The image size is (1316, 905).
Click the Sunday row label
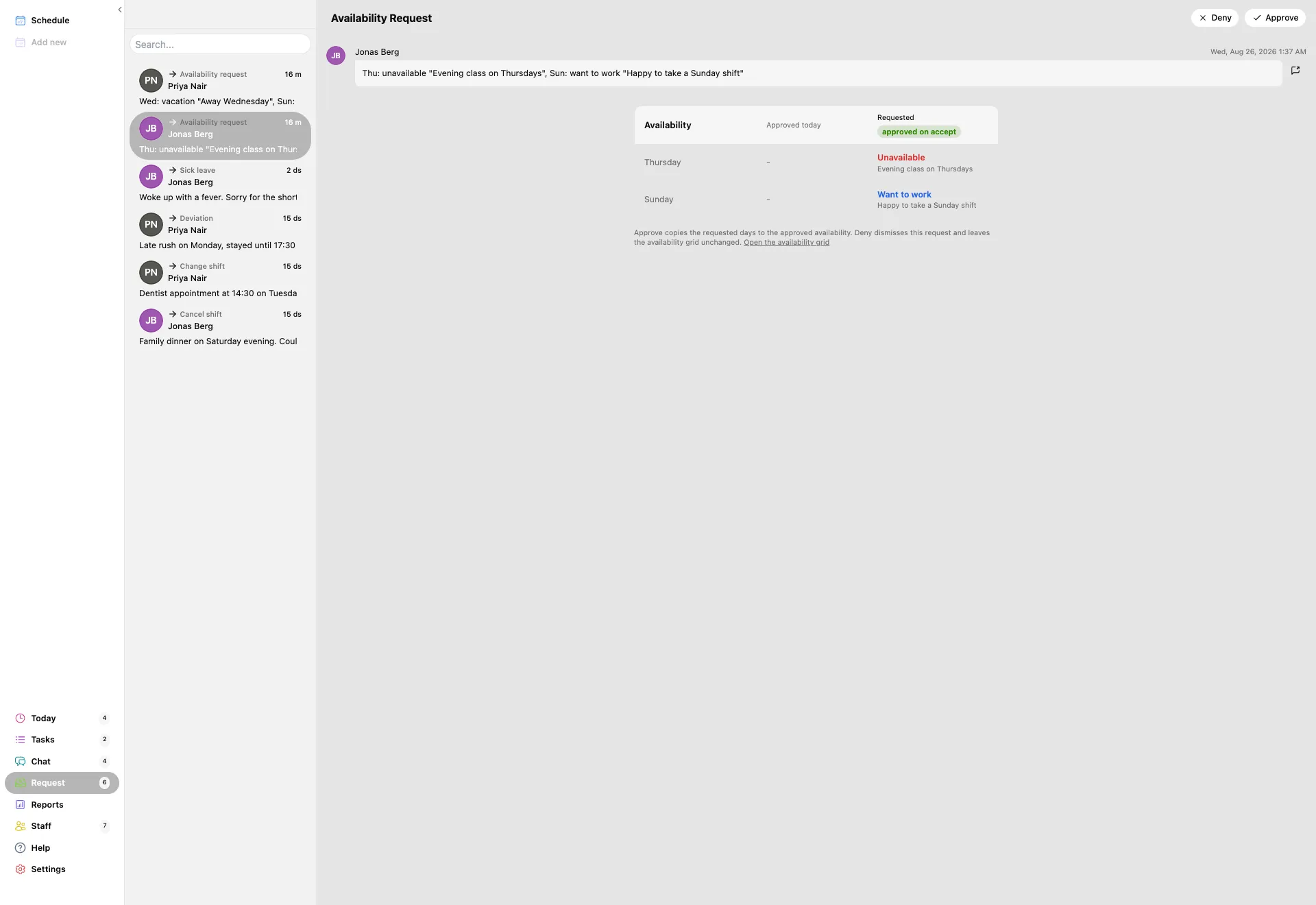(659, 200)
